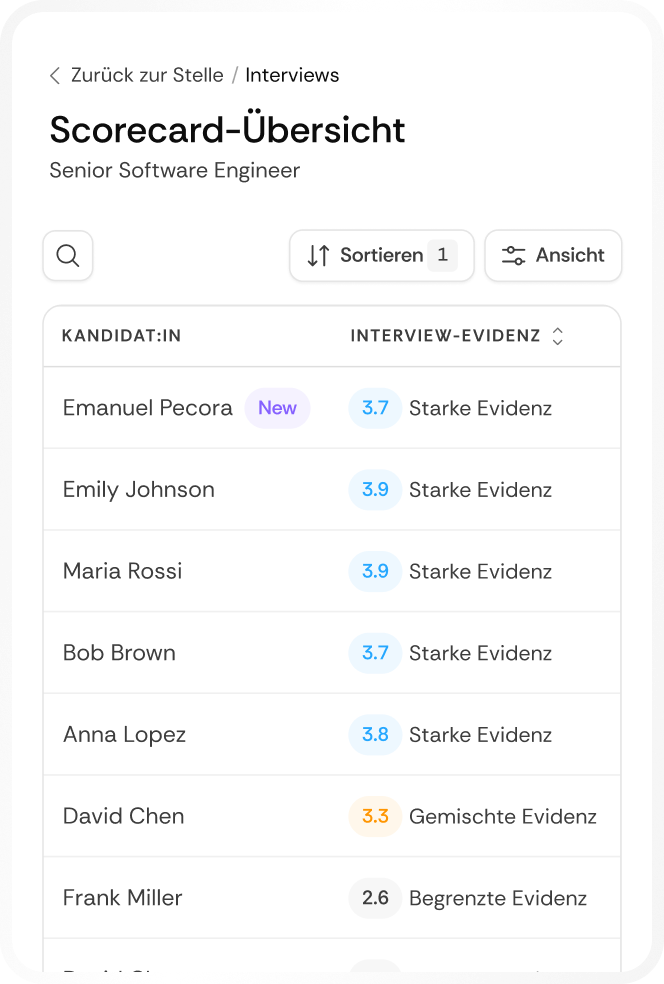Click Frank Miller's grey 2.6 score badge
Screen dimensions: 664x984
pos(375,897)
